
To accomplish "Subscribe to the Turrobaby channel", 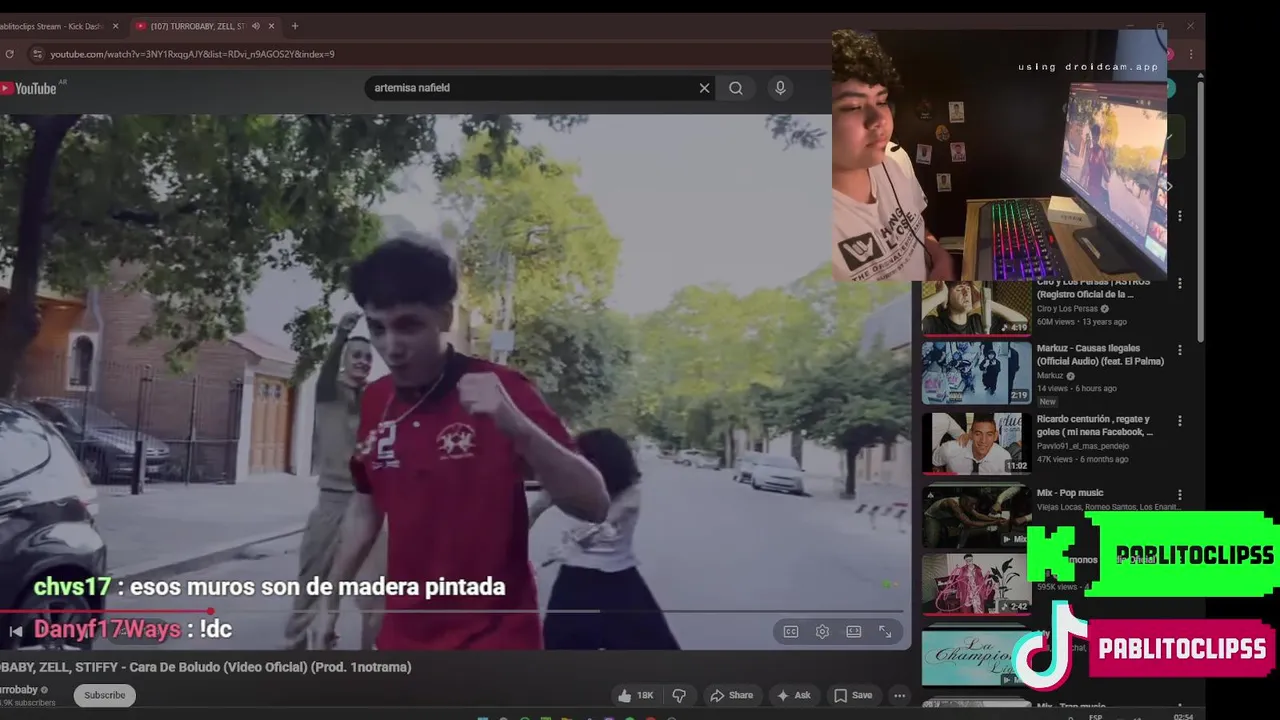I will pyautogui.click(x=105, y=695).
